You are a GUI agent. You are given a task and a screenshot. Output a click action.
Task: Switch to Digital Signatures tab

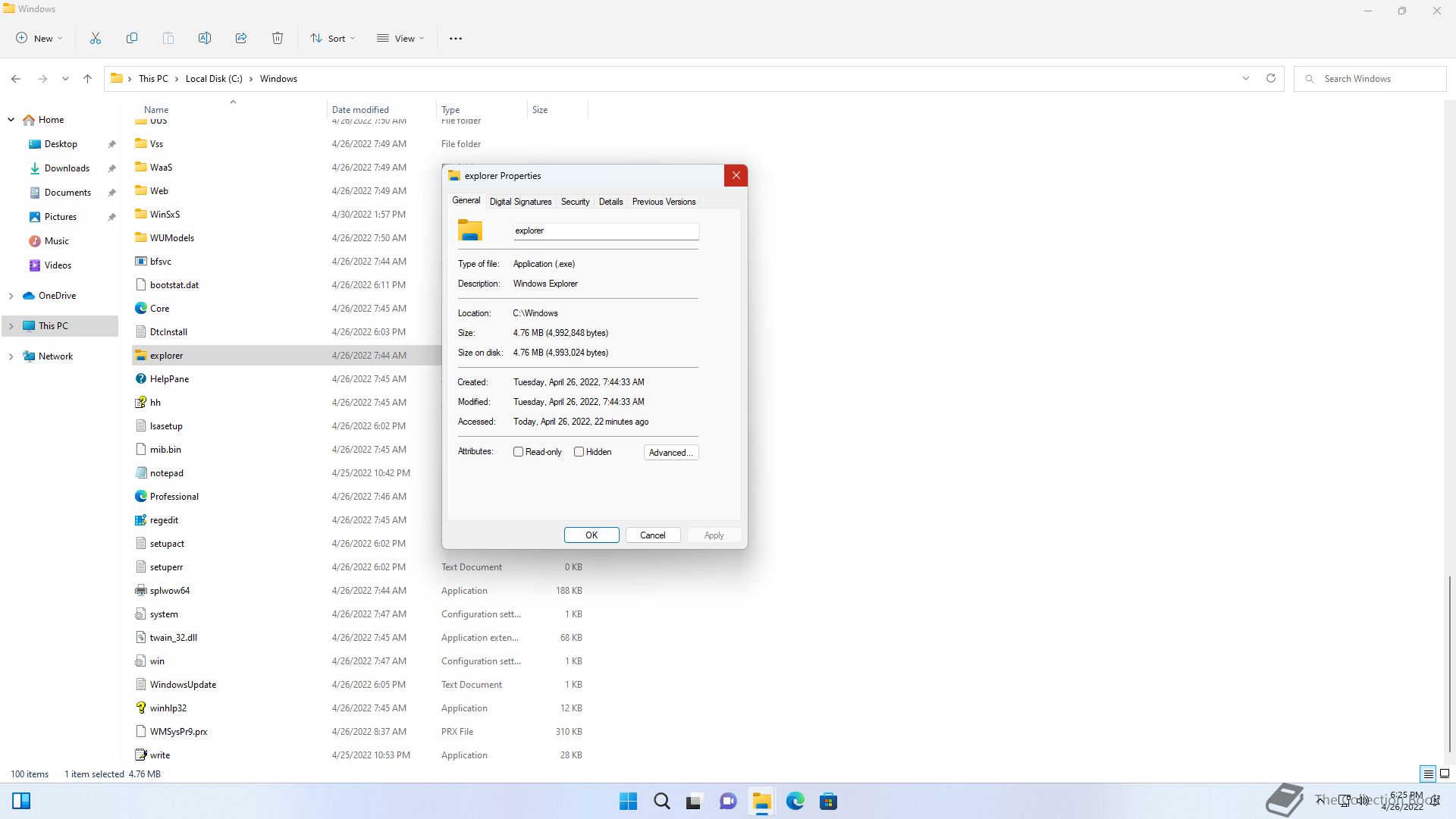(x=520, y=202)
